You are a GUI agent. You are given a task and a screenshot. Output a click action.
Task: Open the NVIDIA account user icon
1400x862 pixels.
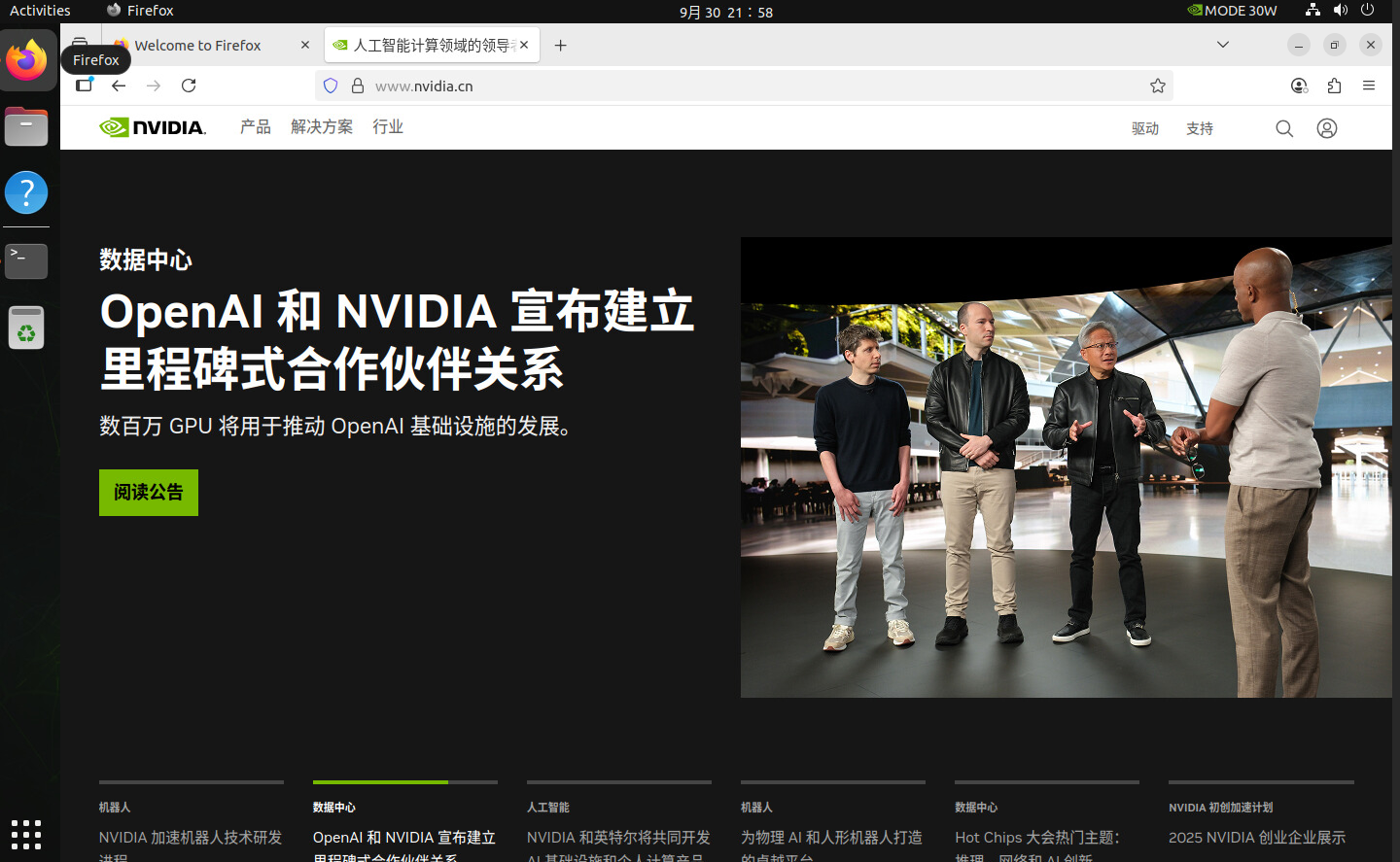pos(1327,128)
